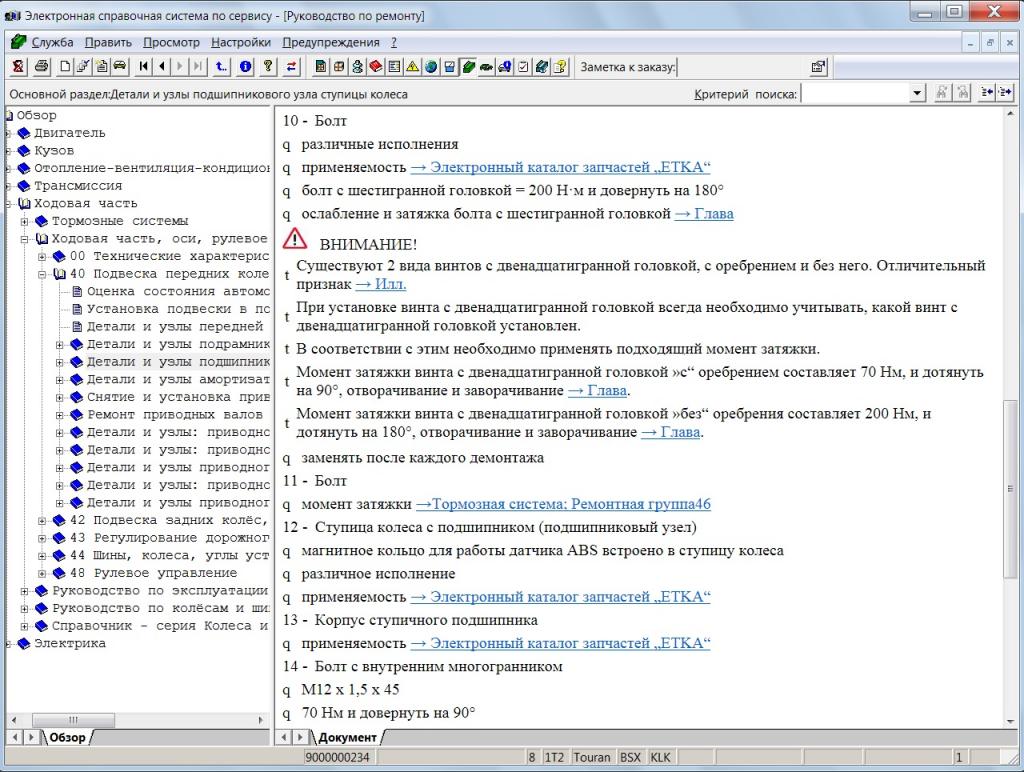The image size is (1024, 772).
Task: Open the blue info circle icon
Action: [246, 67]
